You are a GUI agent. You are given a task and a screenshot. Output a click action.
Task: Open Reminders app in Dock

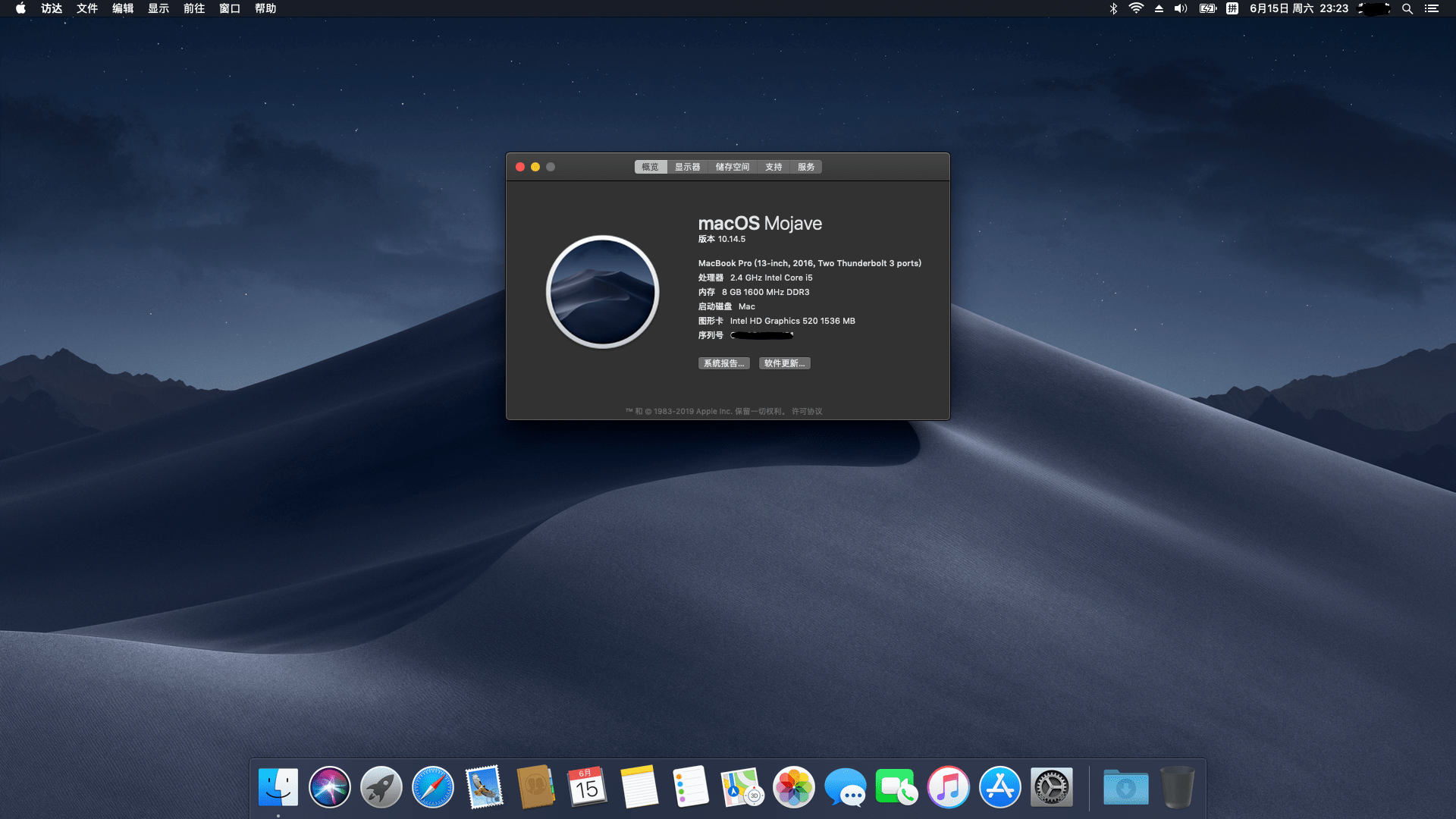(691, 787)
